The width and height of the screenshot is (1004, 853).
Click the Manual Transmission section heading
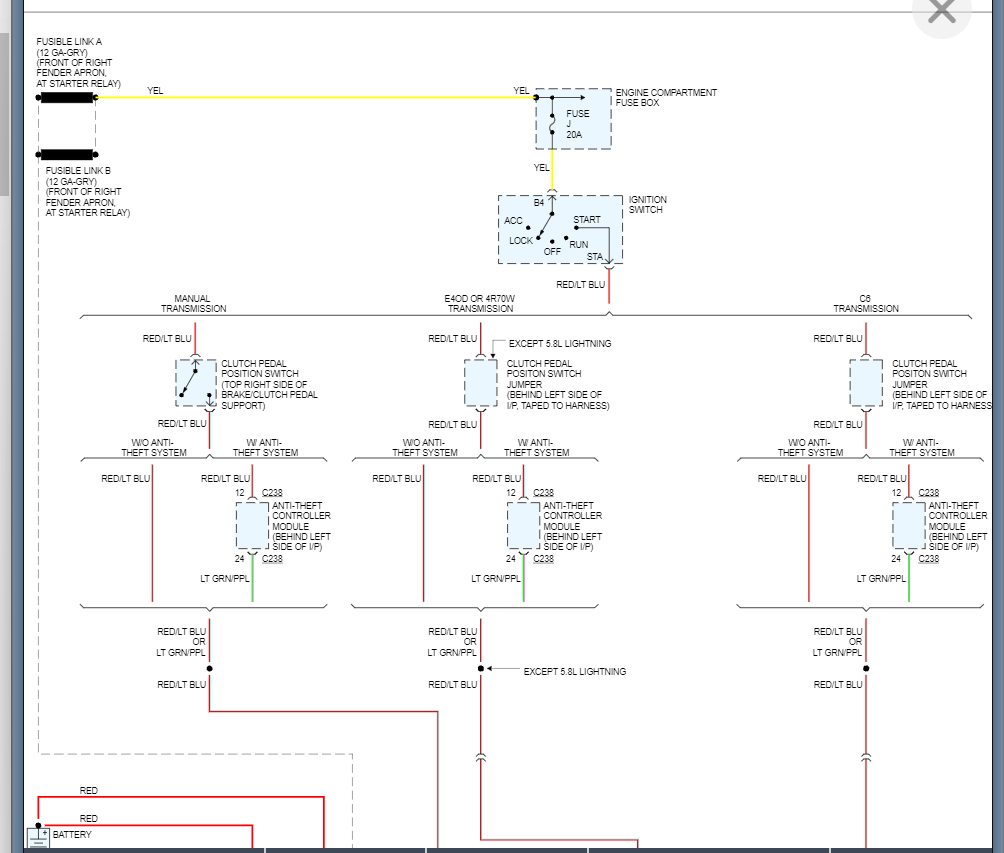tap(193, 304)
